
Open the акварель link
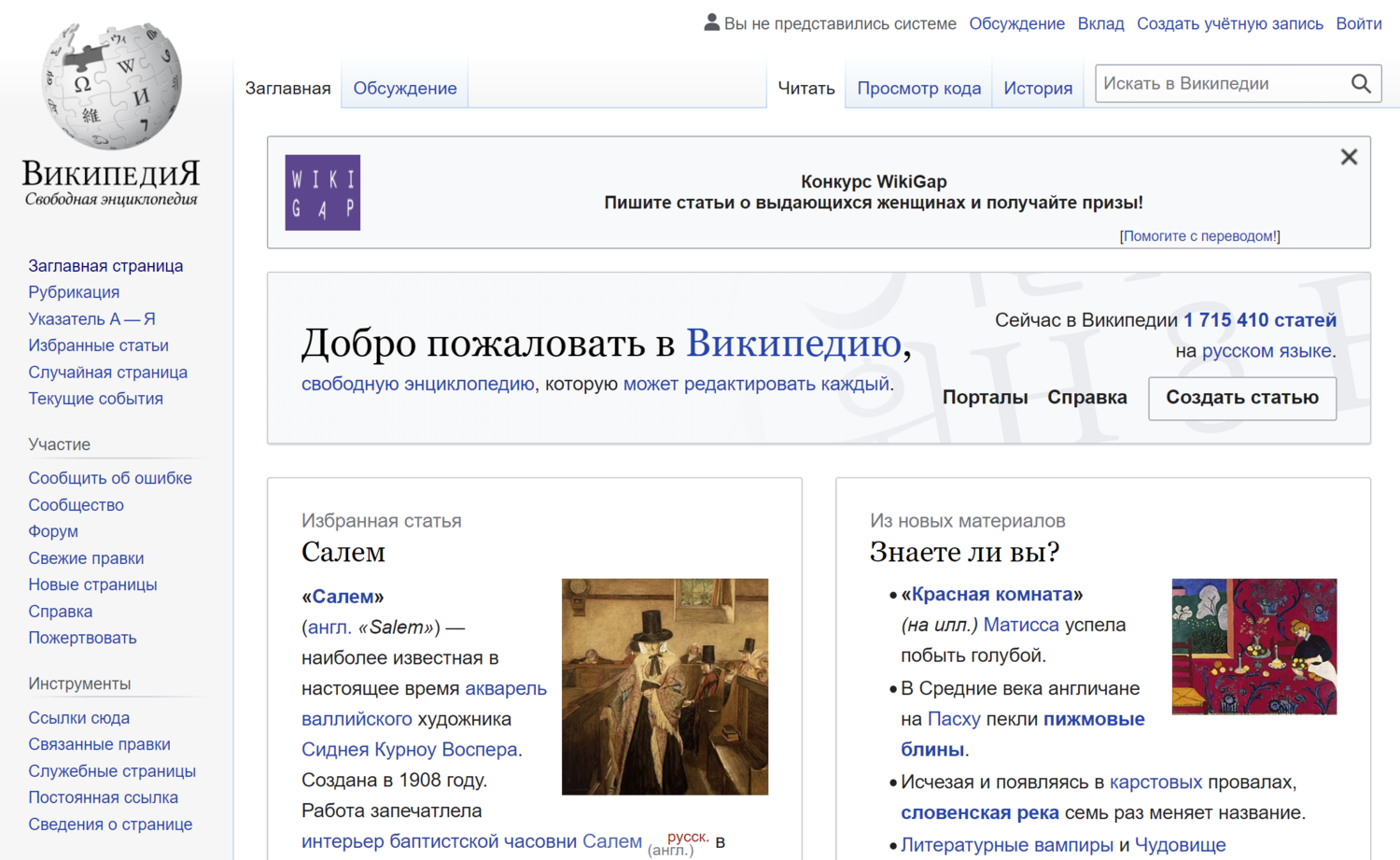(506, 689)
